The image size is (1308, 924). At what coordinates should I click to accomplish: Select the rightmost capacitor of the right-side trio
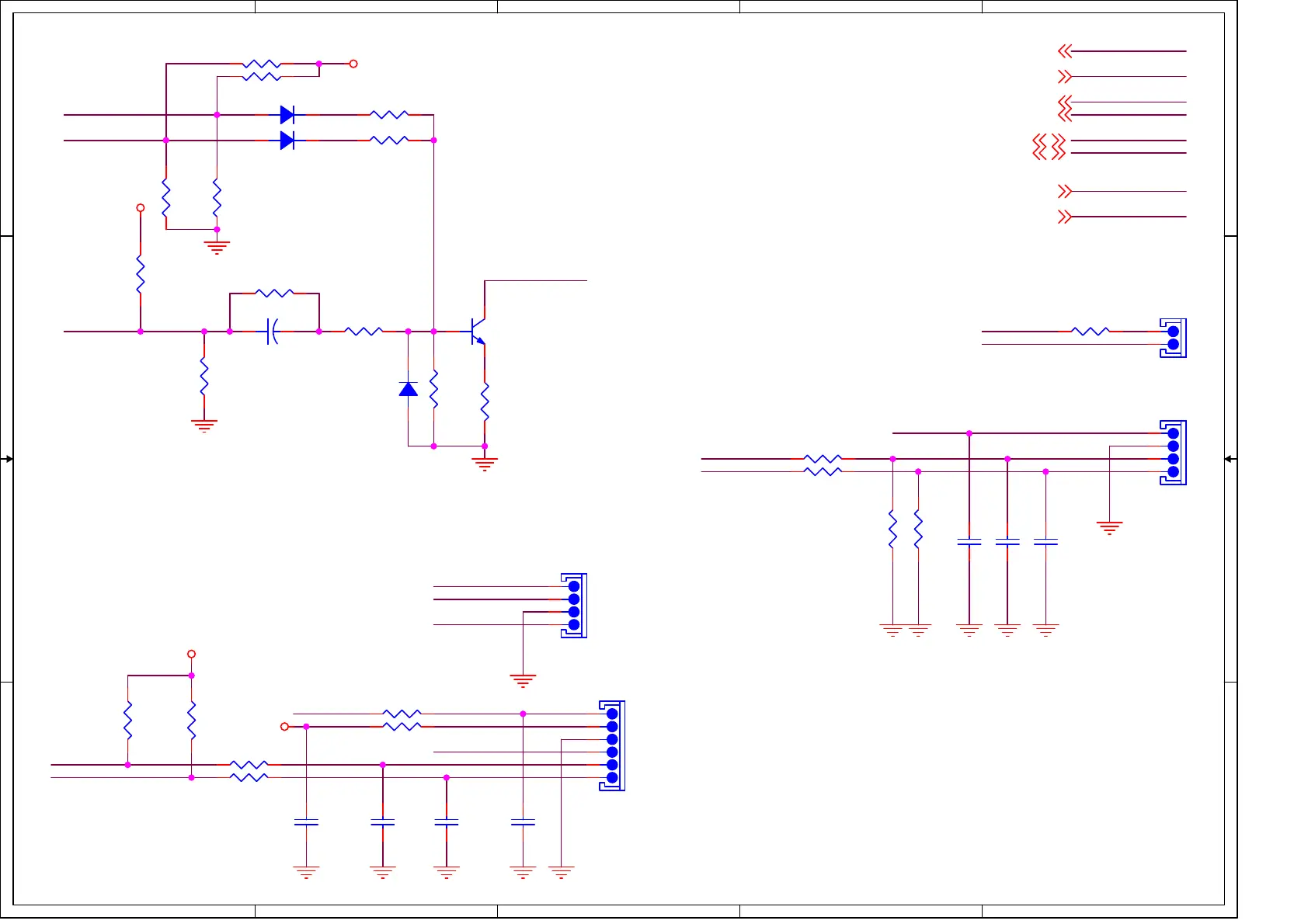click(1045, 542)
